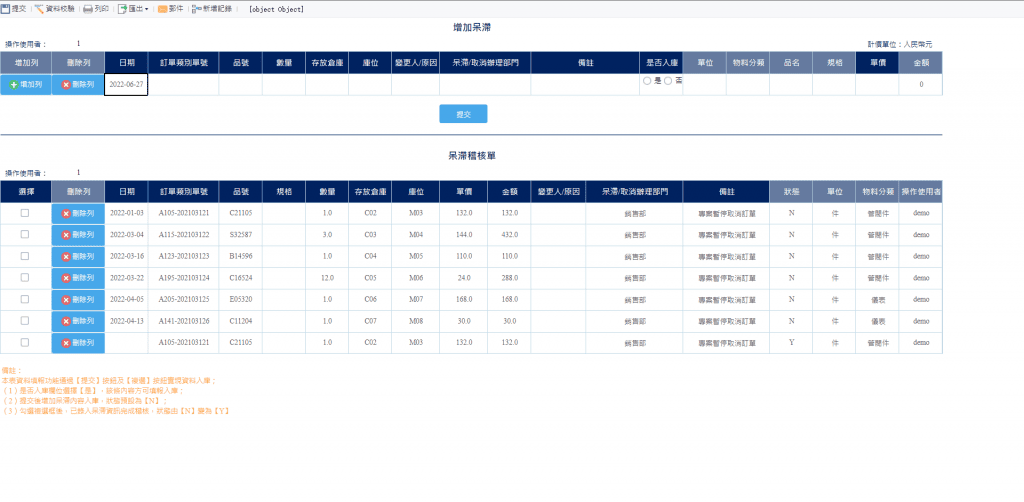Click the 郵件 mail icon
Screen dimensions: 1024x502
171,9
